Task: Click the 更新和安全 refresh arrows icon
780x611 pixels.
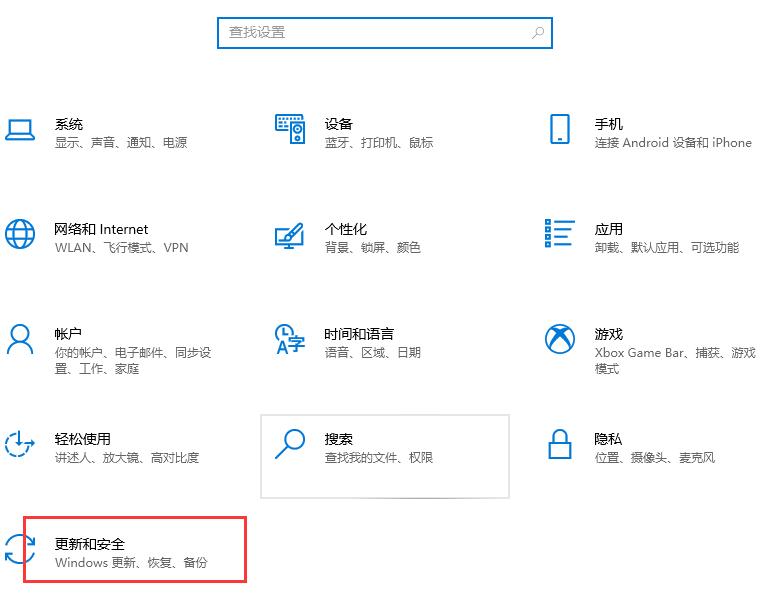Action: point(20,549)
